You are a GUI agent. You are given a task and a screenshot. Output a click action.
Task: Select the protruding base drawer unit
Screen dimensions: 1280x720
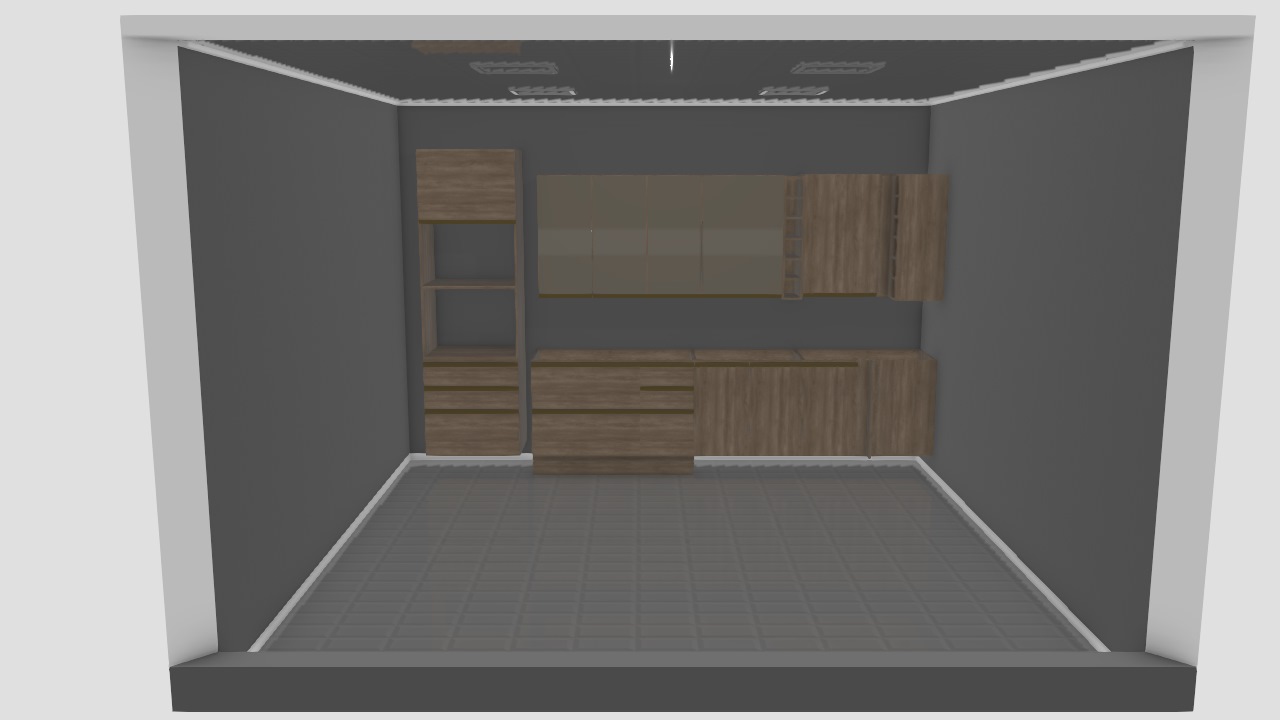[x=612, y=410]
